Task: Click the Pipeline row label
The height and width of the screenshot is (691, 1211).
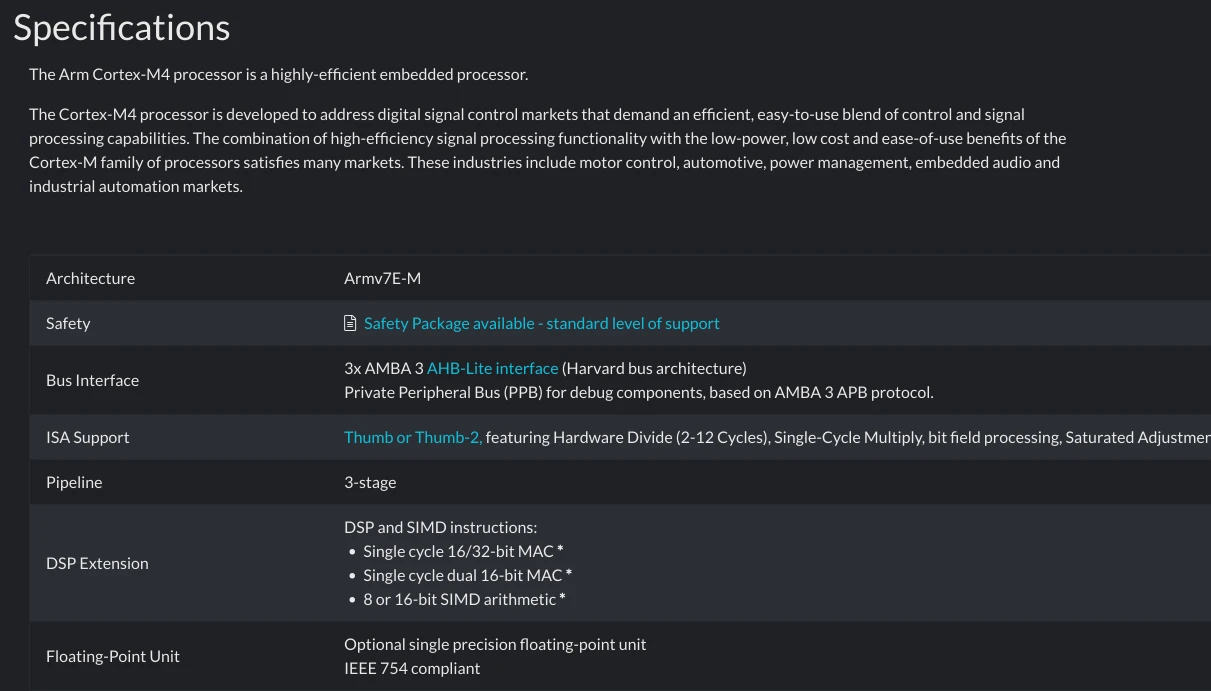Action: coord(74,482)
